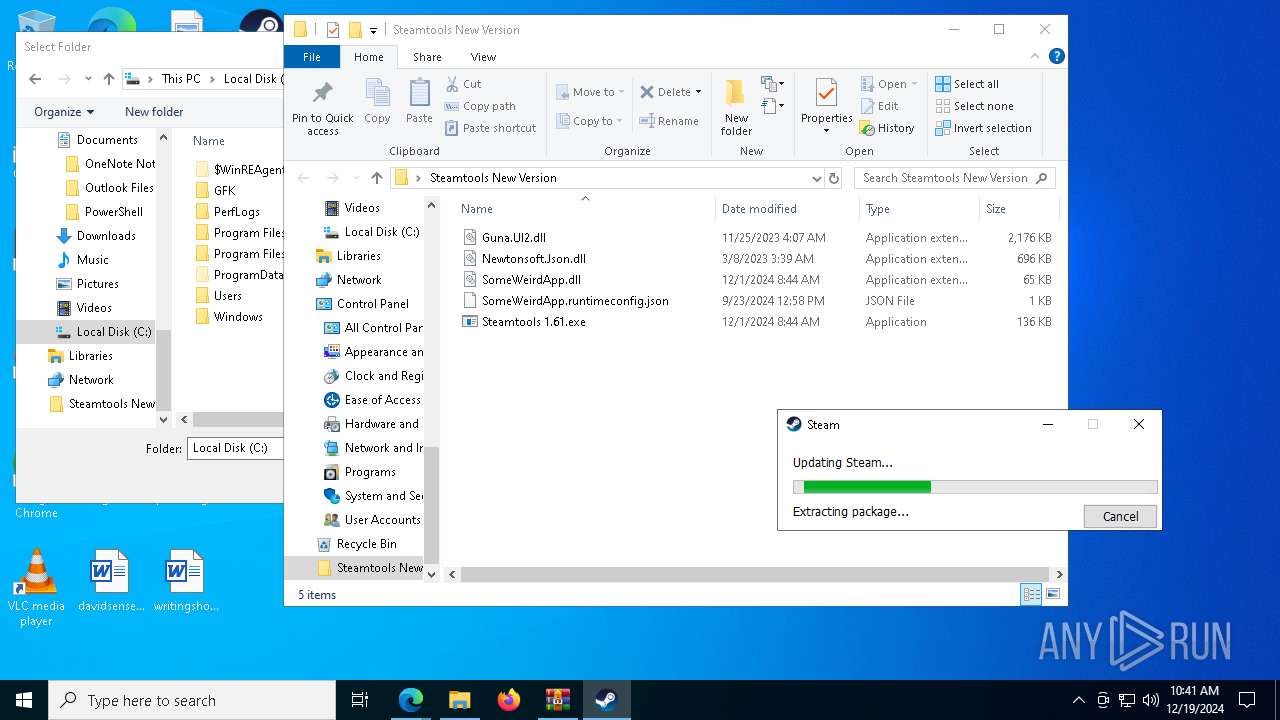Click Select all in ribbon
Image resolution: width=1280 pixels, height=720 pixels.
(x=967, y=84)
